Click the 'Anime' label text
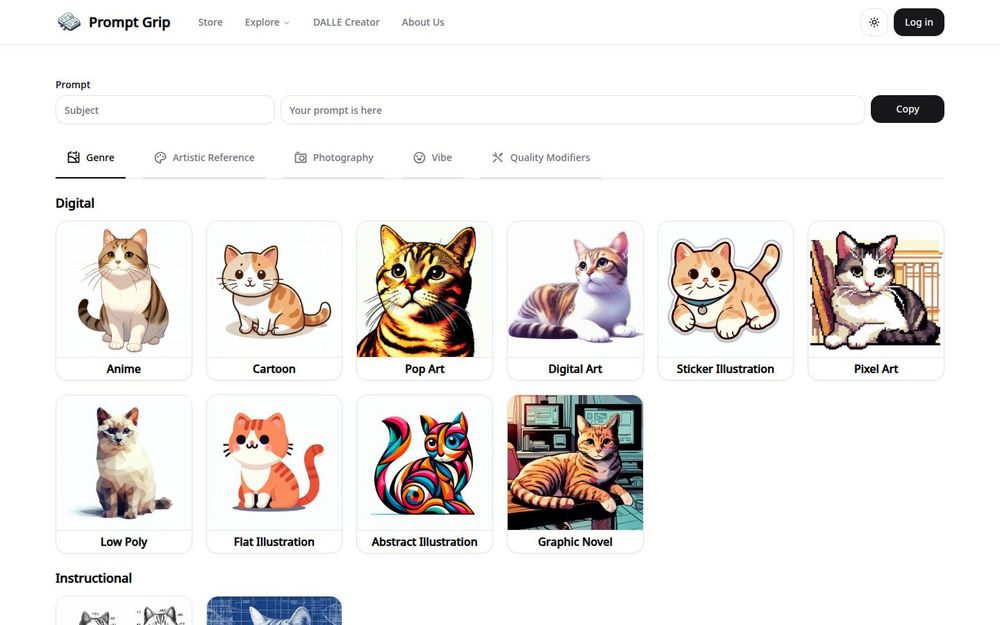 (x=124, y=369)
